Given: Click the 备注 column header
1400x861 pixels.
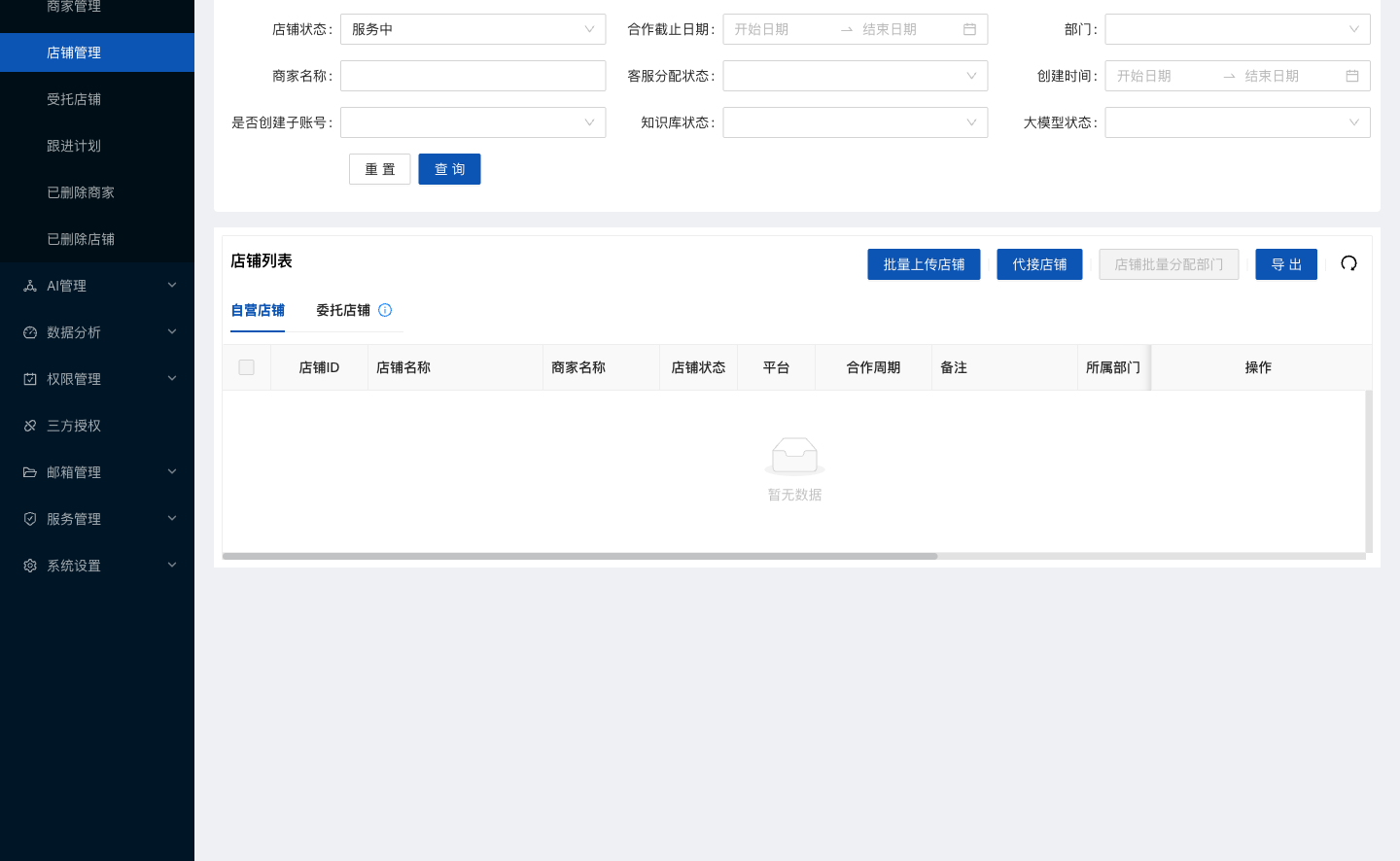Looking at the screenshot, I should click(x=1004, y=367).
